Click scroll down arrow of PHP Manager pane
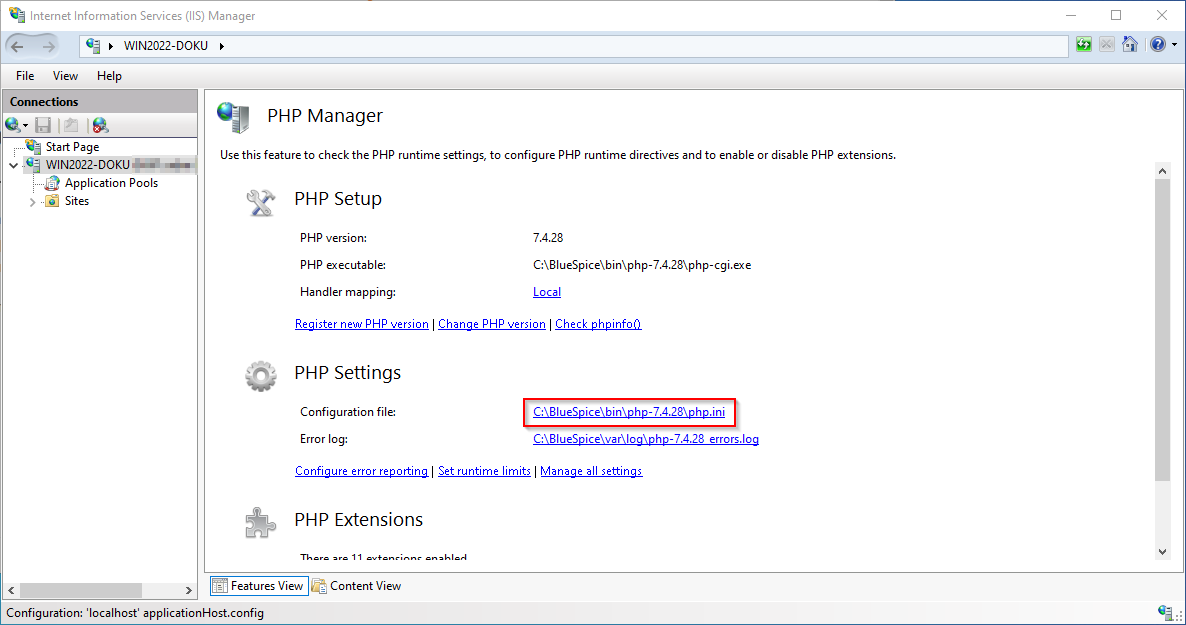 tap(1163, 552)
